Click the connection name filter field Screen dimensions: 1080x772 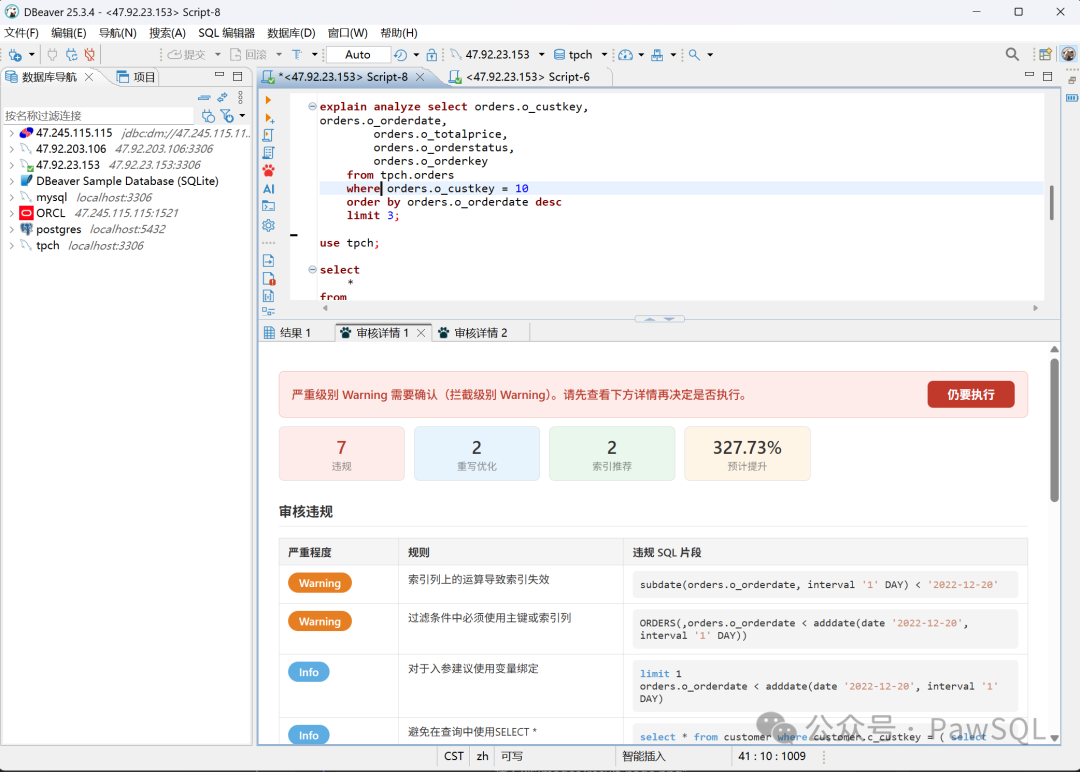[x=98, y=116]
